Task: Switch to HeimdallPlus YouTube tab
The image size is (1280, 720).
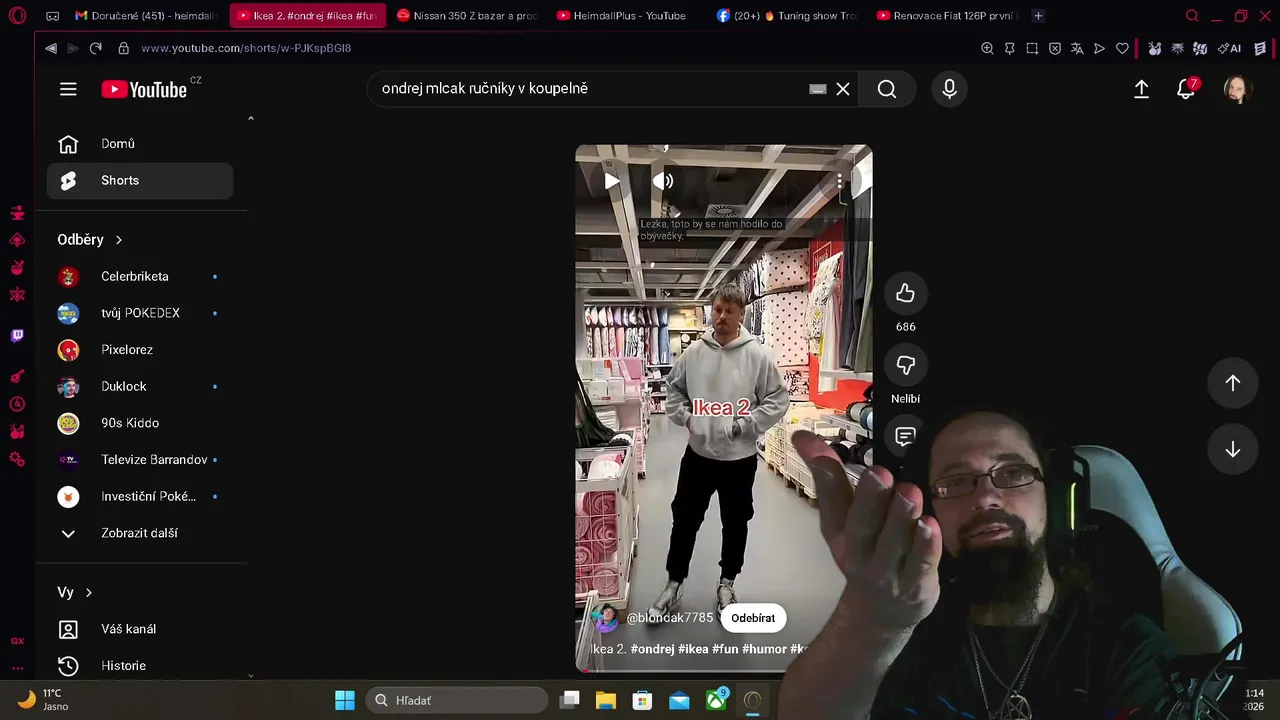Action: pyautogui.click(x=630, y=16)
